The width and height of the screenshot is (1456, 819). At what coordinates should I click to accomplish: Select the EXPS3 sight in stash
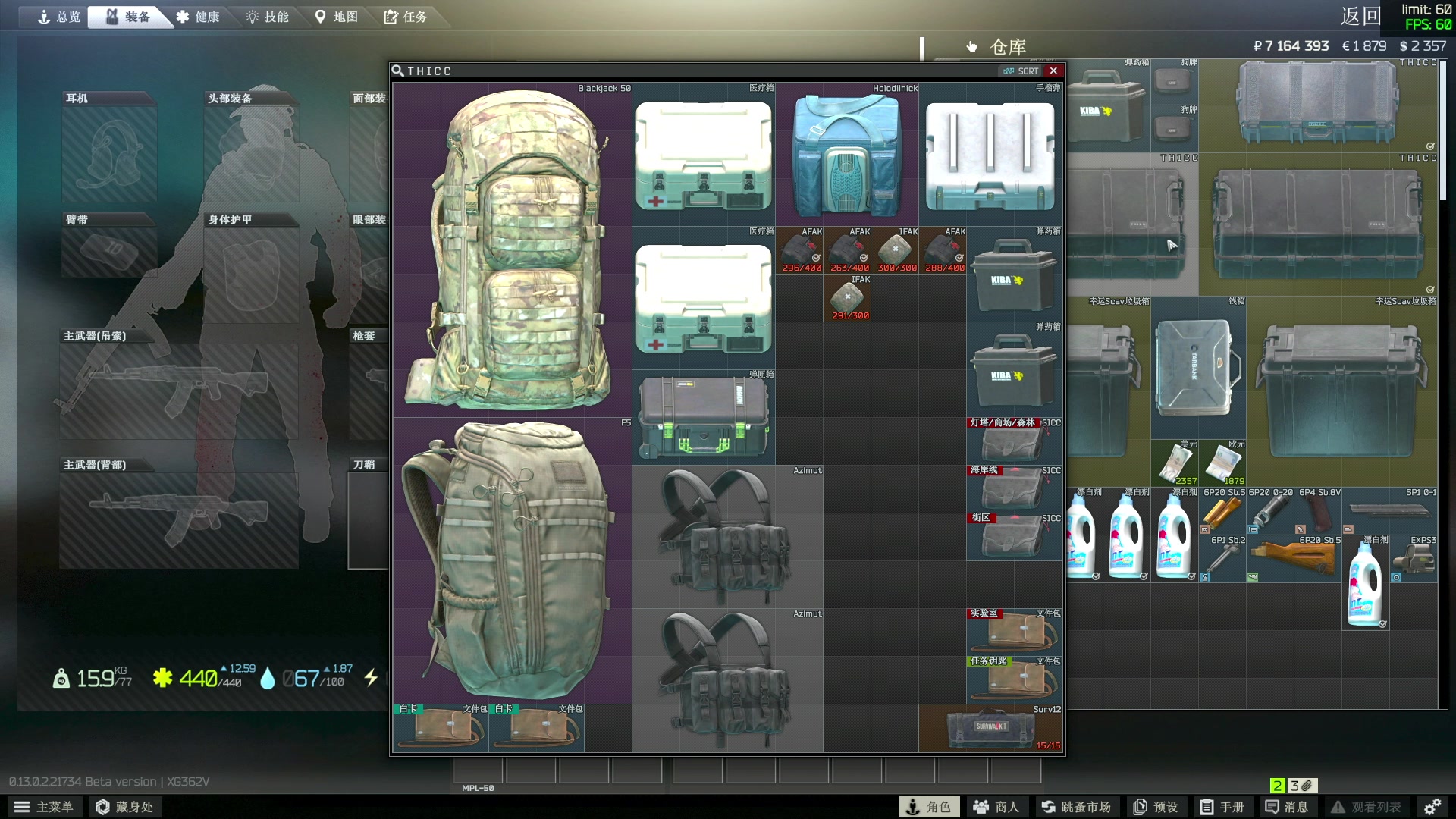click(1414, 559)
